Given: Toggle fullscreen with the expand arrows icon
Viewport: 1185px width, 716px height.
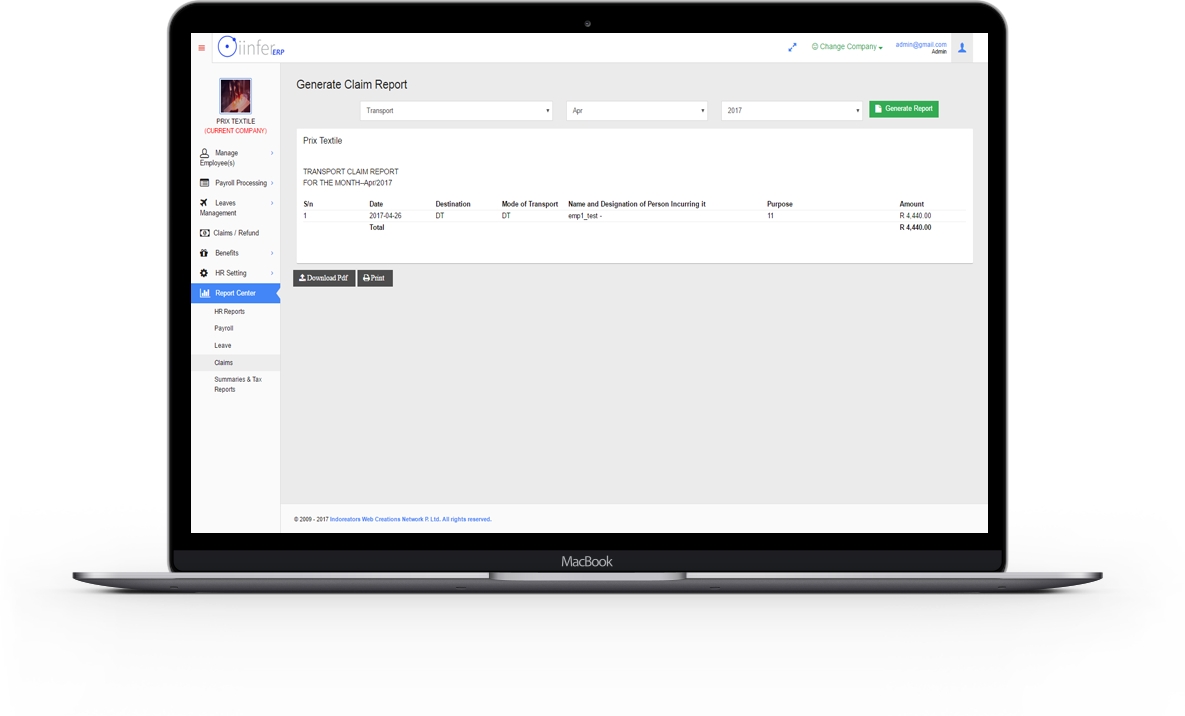Looking at the screenshot, I should tap(792, 47).
